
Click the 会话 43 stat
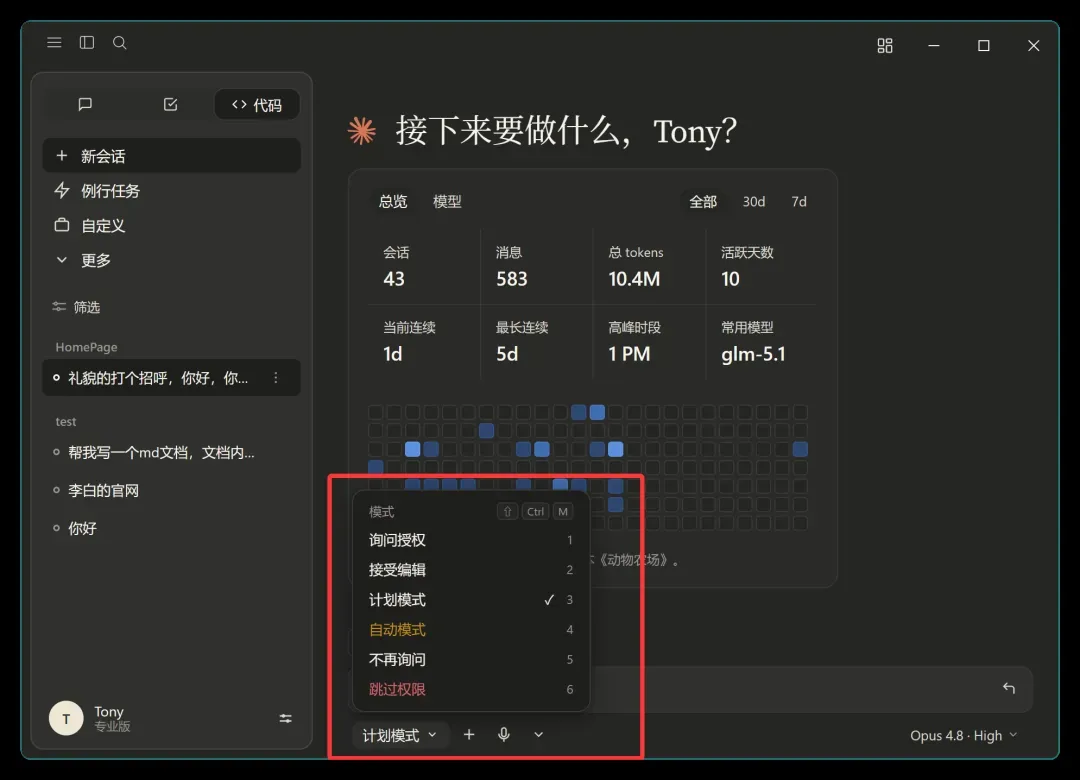[x=424, y=267]
